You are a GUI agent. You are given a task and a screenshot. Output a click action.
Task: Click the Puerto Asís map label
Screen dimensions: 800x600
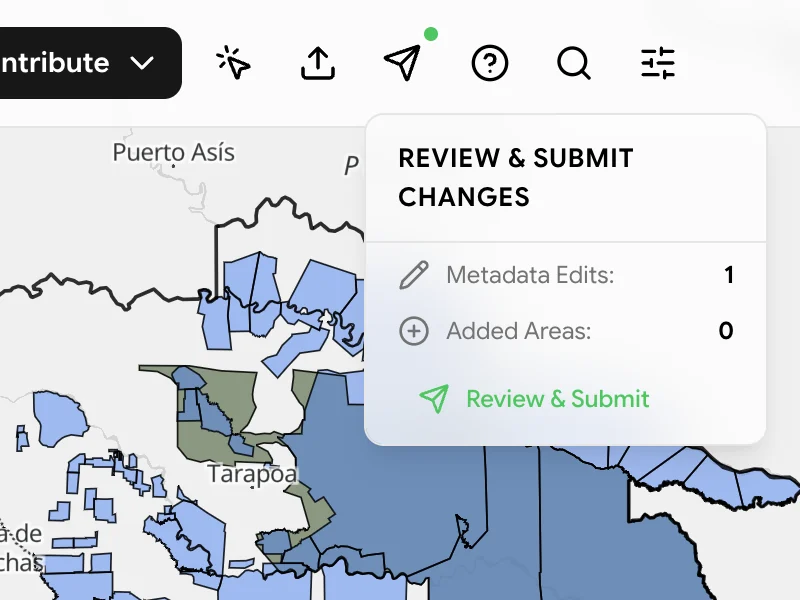[173, 153]
